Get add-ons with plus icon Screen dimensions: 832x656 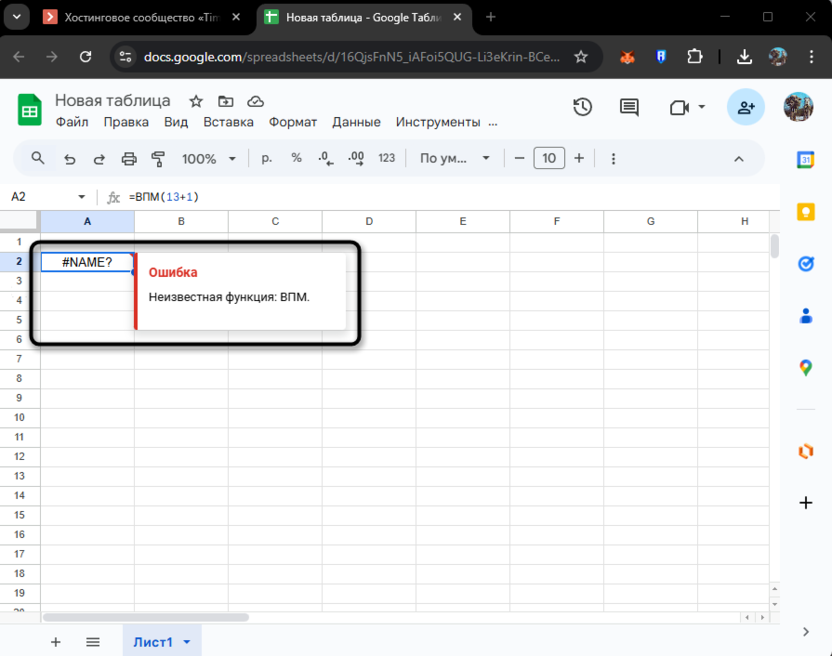(x=805, y=503)
